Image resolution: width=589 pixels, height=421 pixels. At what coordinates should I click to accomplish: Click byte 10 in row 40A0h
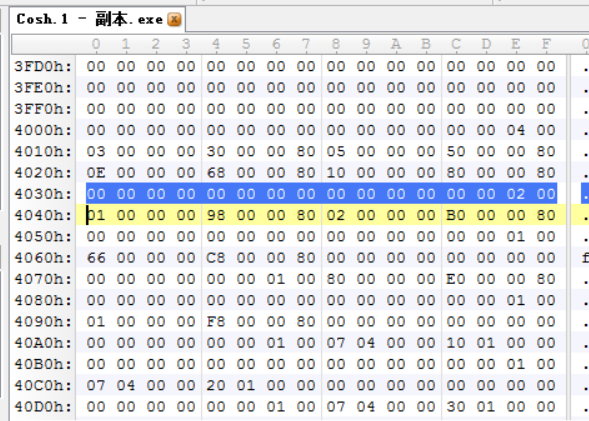tap(456, 343)
